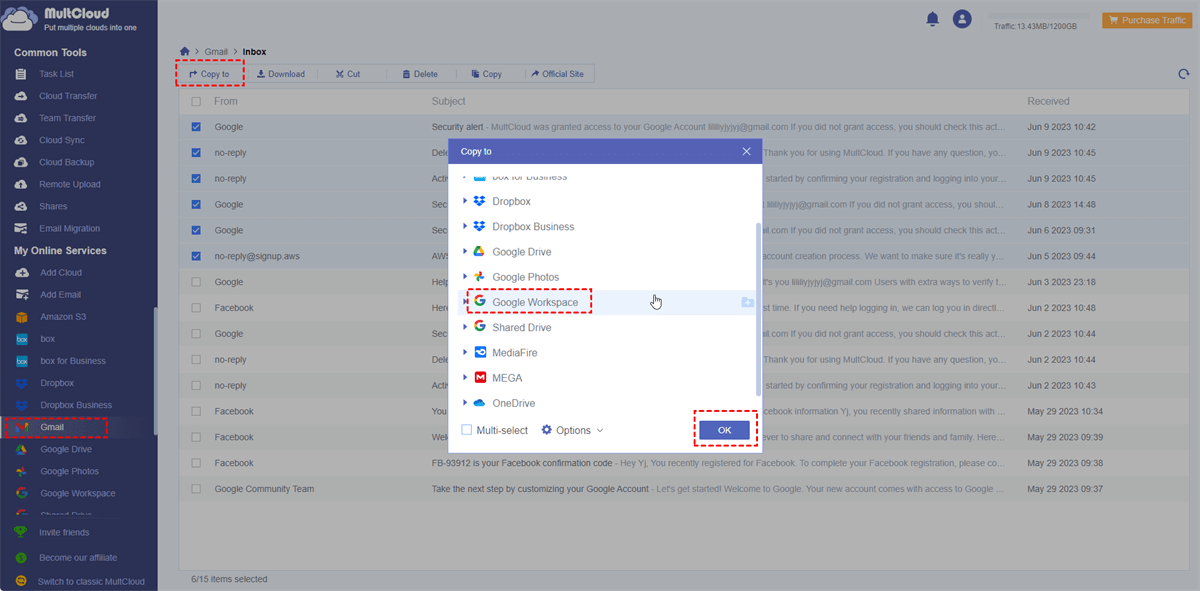1200x591 pixels.
Task: Open the user account avatar
Action: [x=962, y=18]
